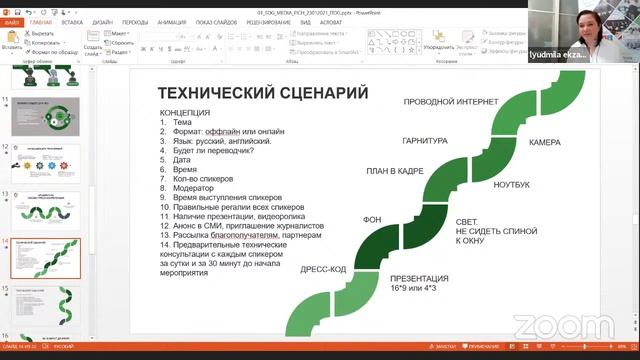Screen dimensions: 640x360
Task: Select the rectangle shape in shapes gallery
Action: (x=396, y=34)
